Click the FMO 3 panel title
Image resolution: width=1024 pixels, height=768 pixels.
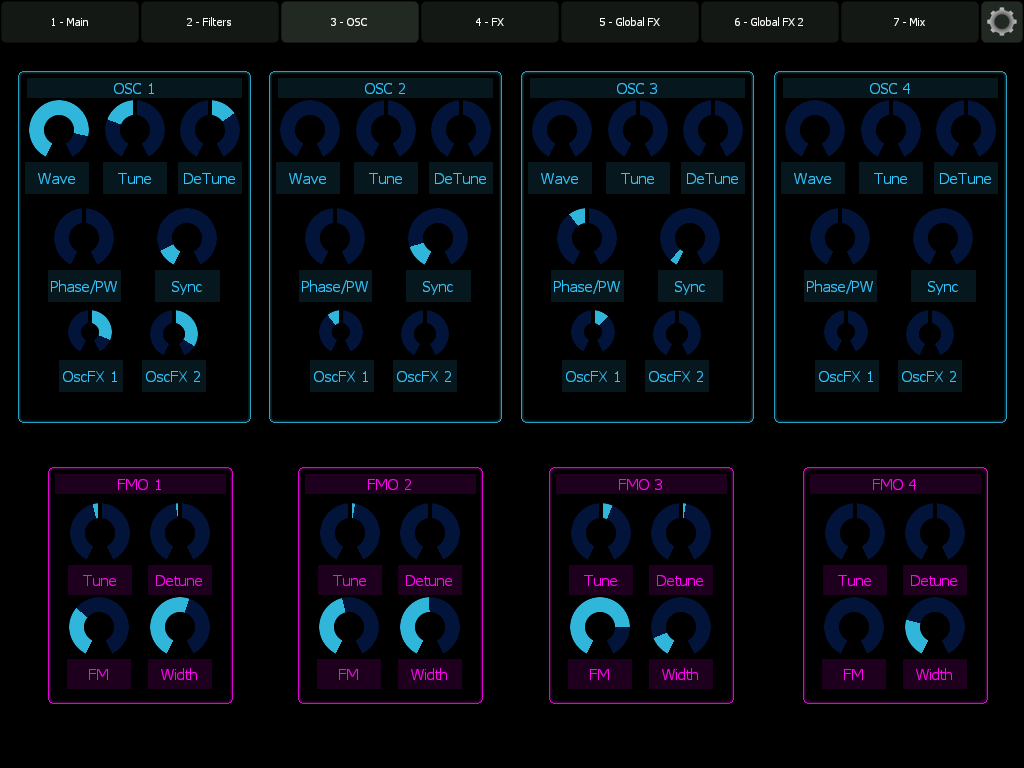point(641,484)
